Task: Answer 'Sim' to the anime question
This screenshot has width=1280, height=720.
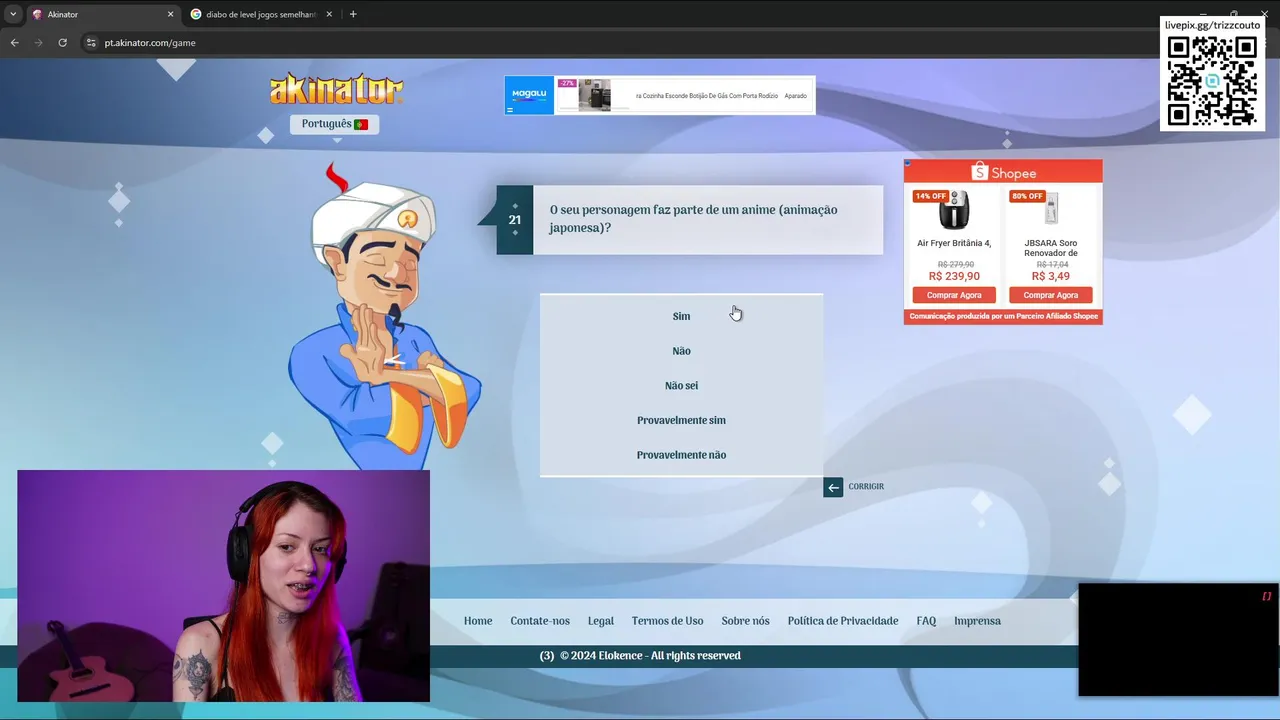Action: pyautogui.click(x=681, y=316)
